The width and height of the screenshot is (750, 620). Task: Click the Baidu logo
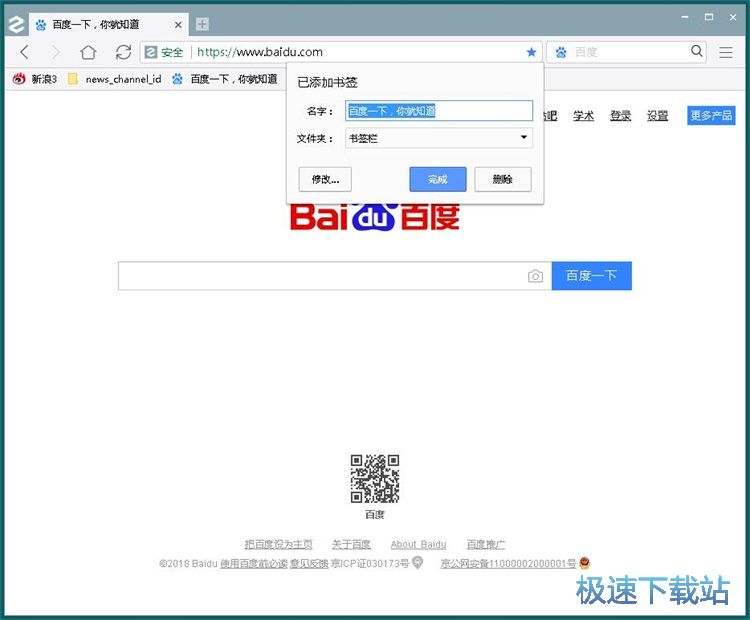(375, 216)
